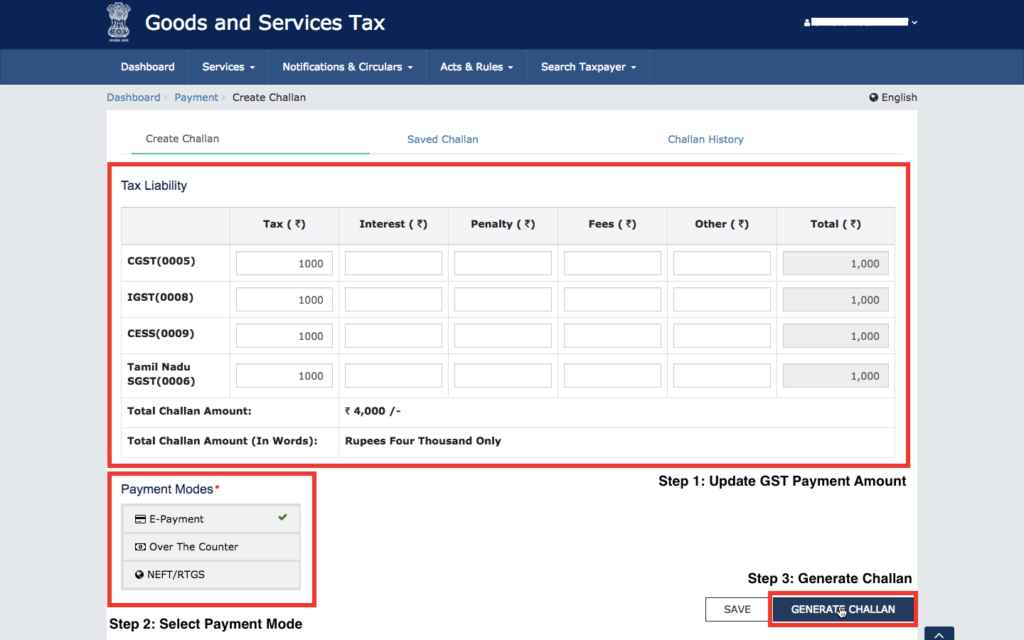The width and height of the screenshot is (1024, 640).
Task: Click the 'IGST(0008)' row label
Action: (x=161, y=297)
